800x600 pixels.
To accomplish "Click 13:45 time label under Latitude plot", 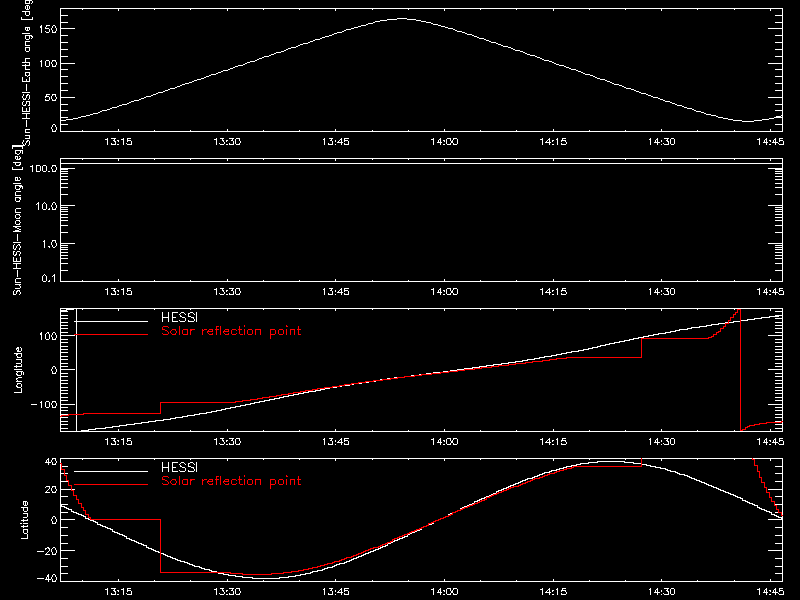I will click(x=336, y=592).
